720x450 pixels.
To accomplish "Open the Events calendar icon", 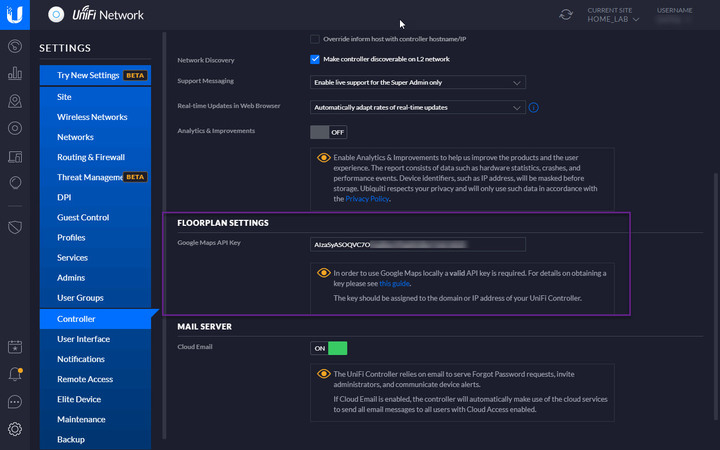I will 15,347.
